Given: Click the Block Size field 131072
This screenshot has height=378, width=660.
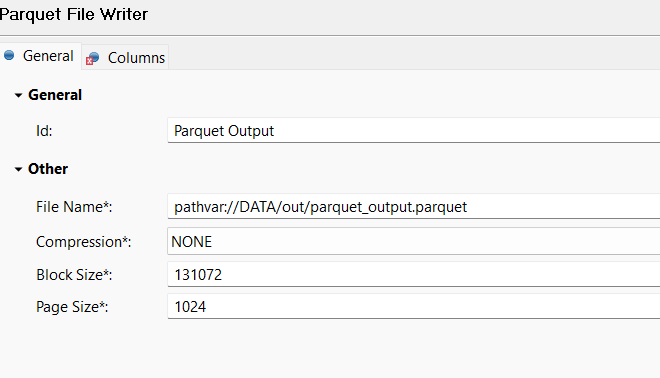Looking at the screenshot, I should 413,274.
